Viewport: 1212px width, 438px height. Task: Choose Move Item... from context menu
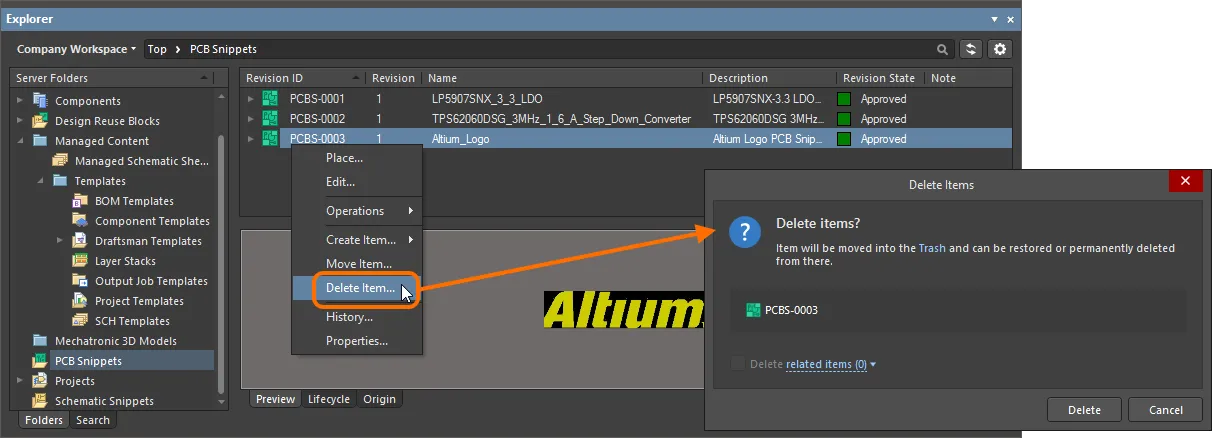pyautogui.click(x=357, y=264)
